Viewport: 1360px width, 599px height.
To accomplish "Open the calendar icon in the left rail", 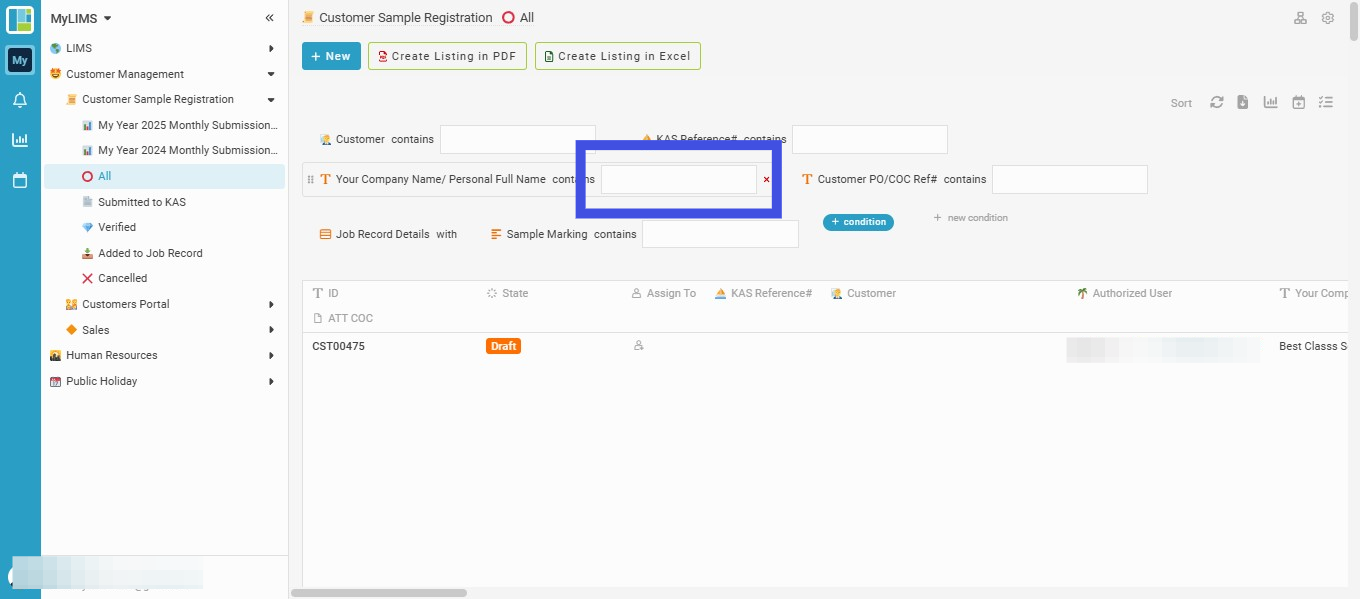I will tap(20, 180).
